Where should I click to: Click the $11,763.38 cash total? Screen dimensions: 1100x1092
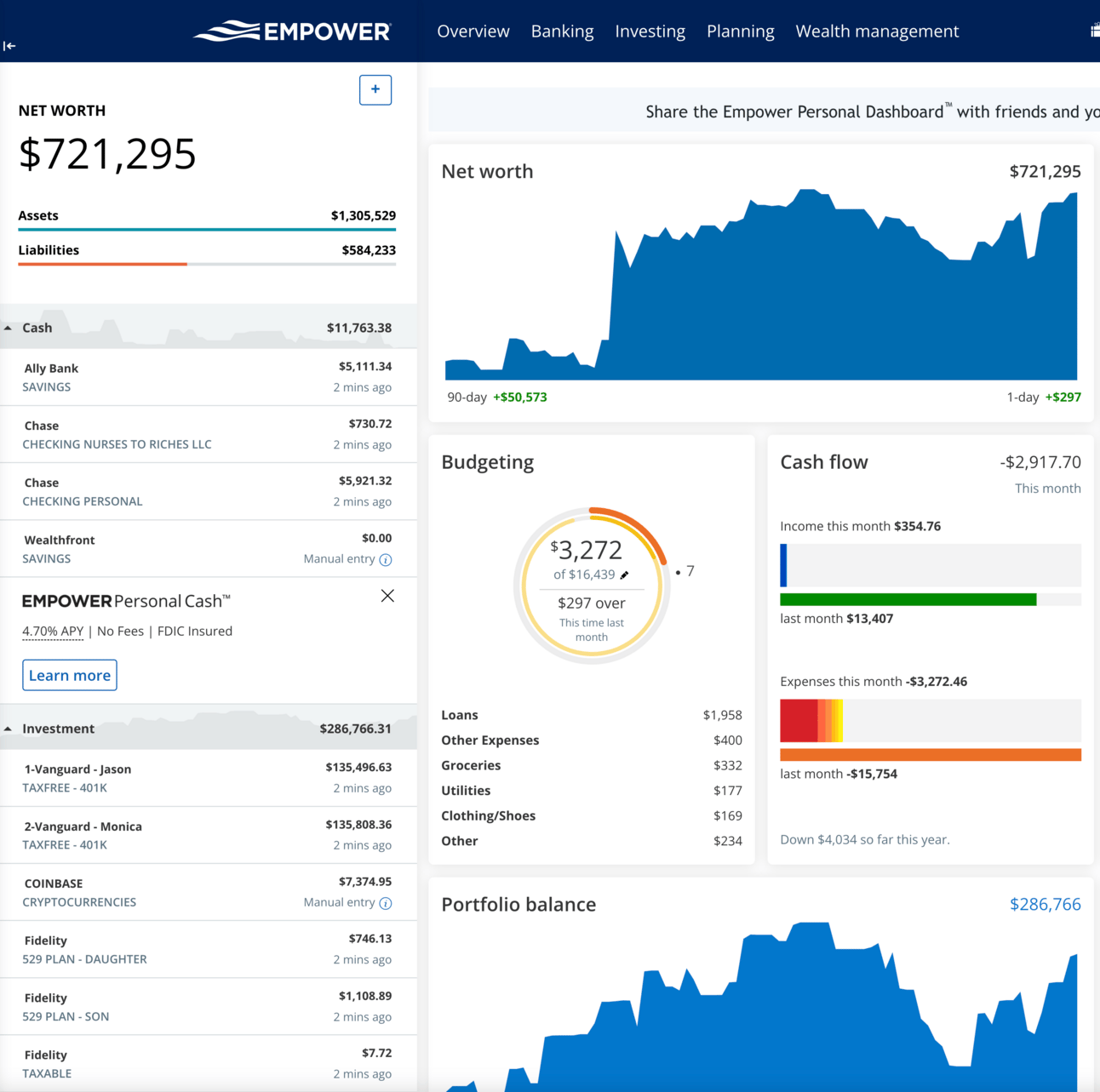[359, 328]
